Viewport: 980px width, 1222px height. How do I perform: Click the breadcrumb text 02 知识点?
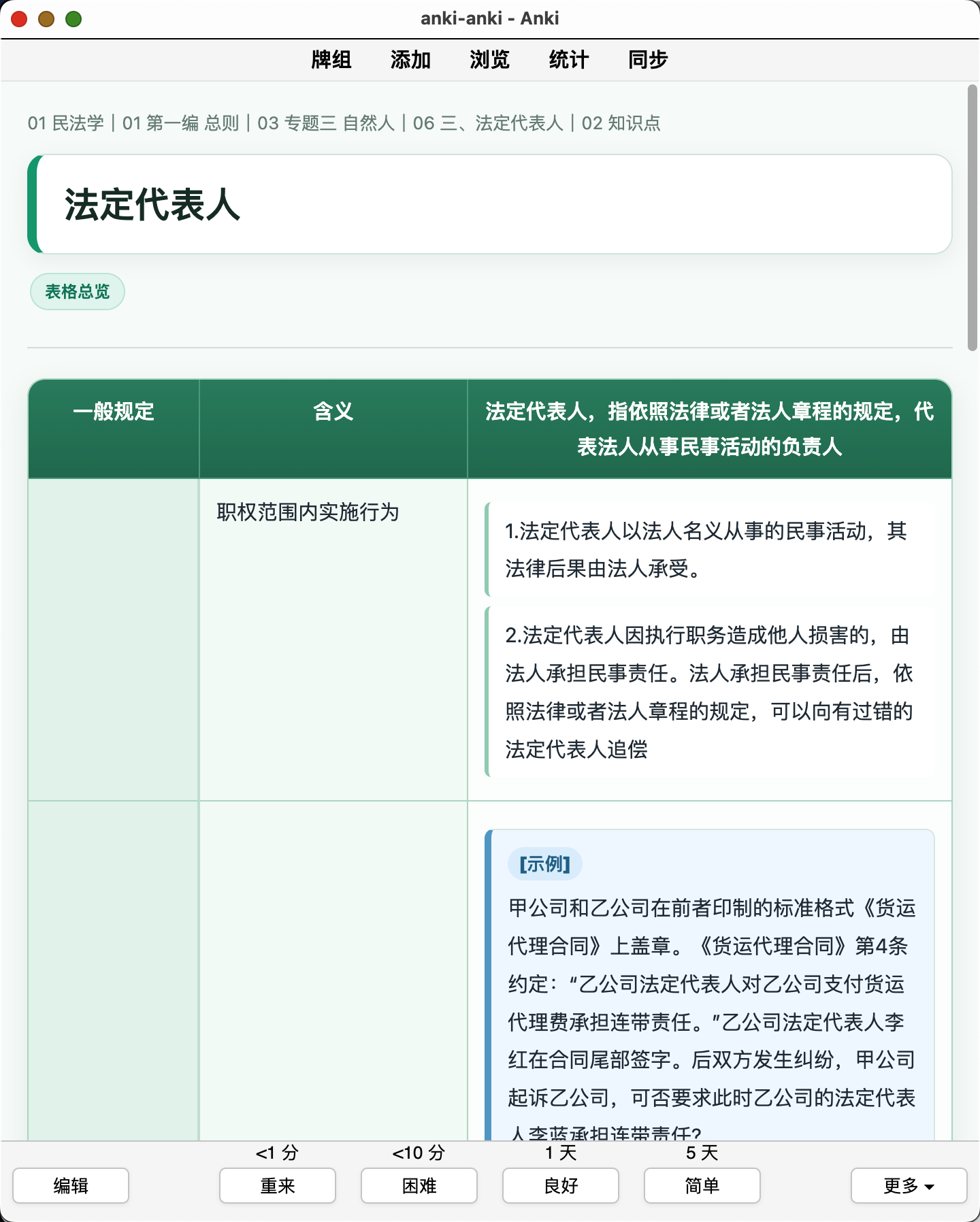(621, 123)
